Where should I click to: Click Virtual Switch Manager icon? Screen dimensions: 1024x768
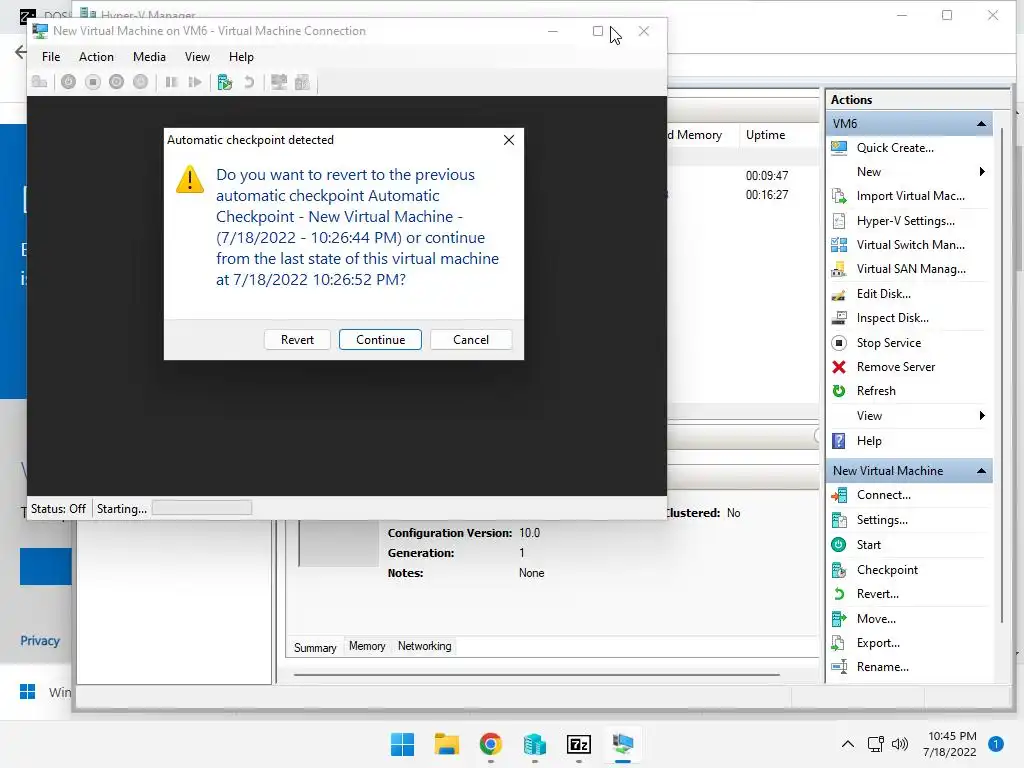click(839, 245)
